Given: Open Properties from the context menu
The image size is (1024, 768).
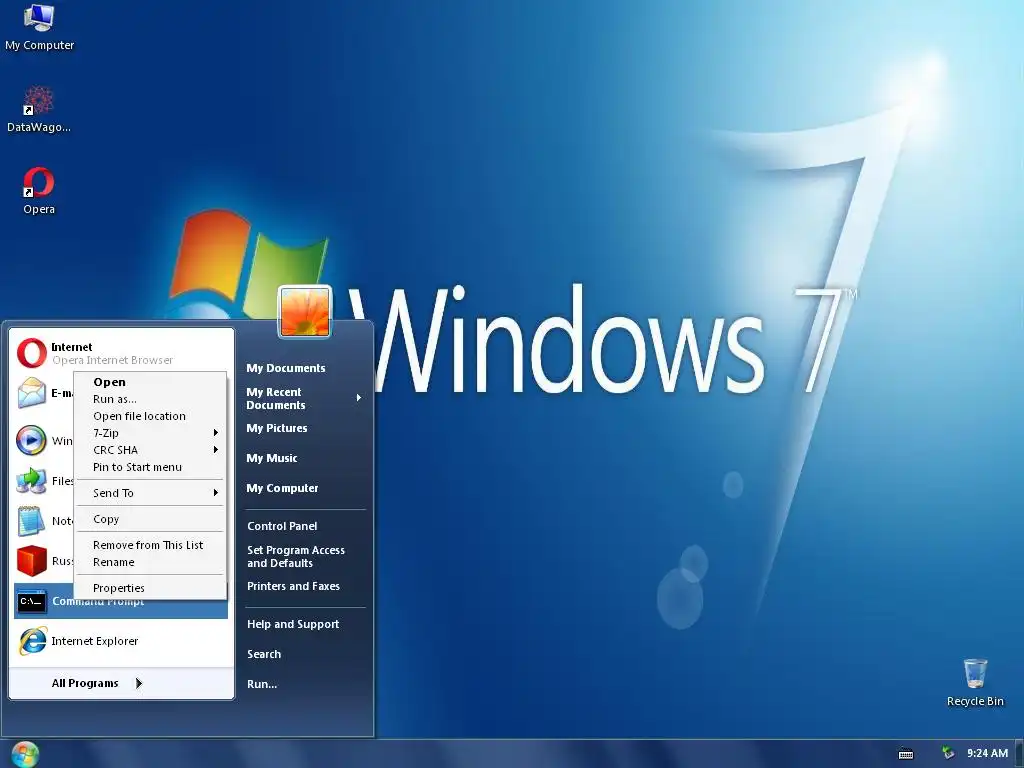Looking at the screenshot, I should click(x=150, y=588).
